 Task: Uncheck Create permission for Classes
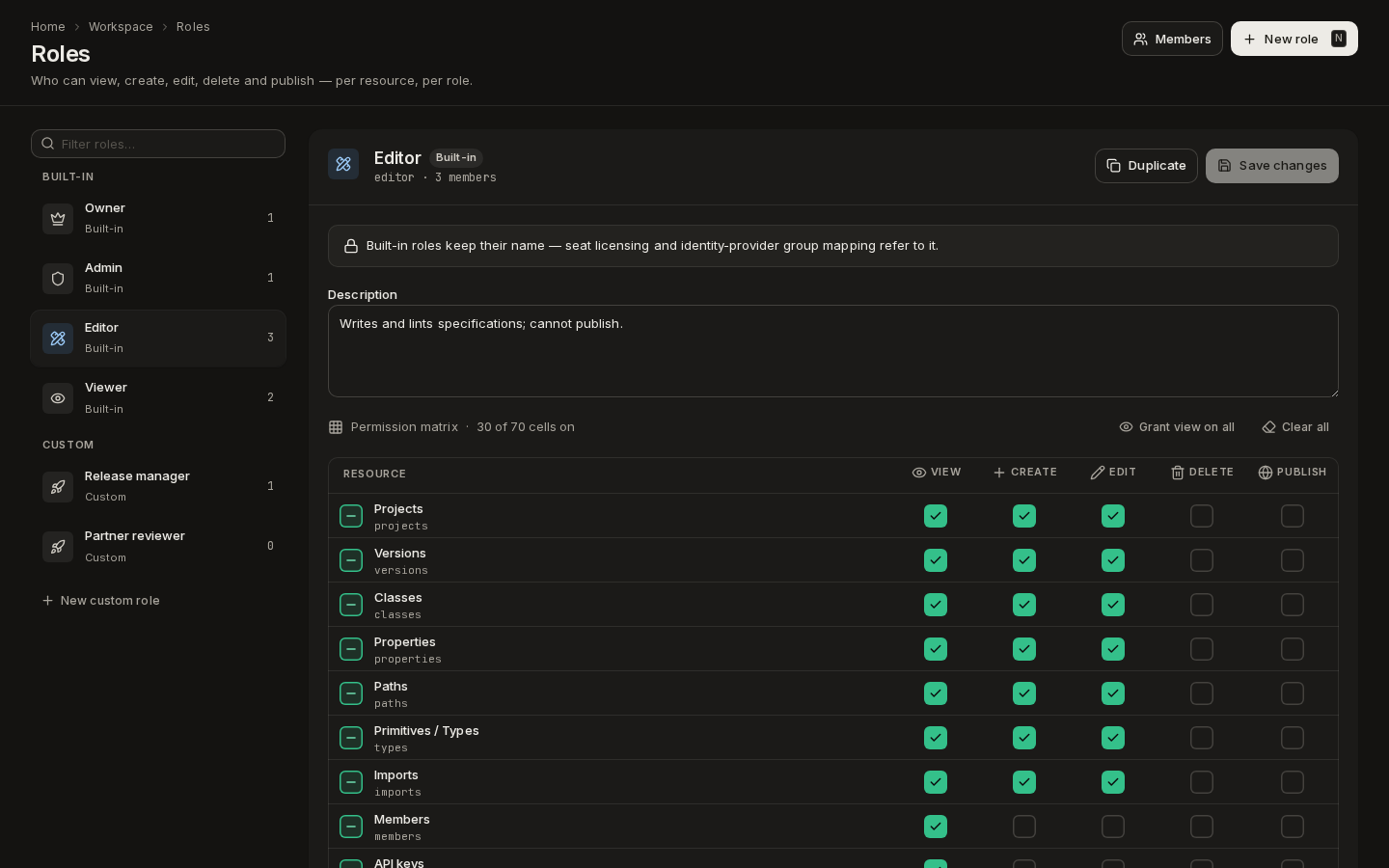click(1024, 605)
